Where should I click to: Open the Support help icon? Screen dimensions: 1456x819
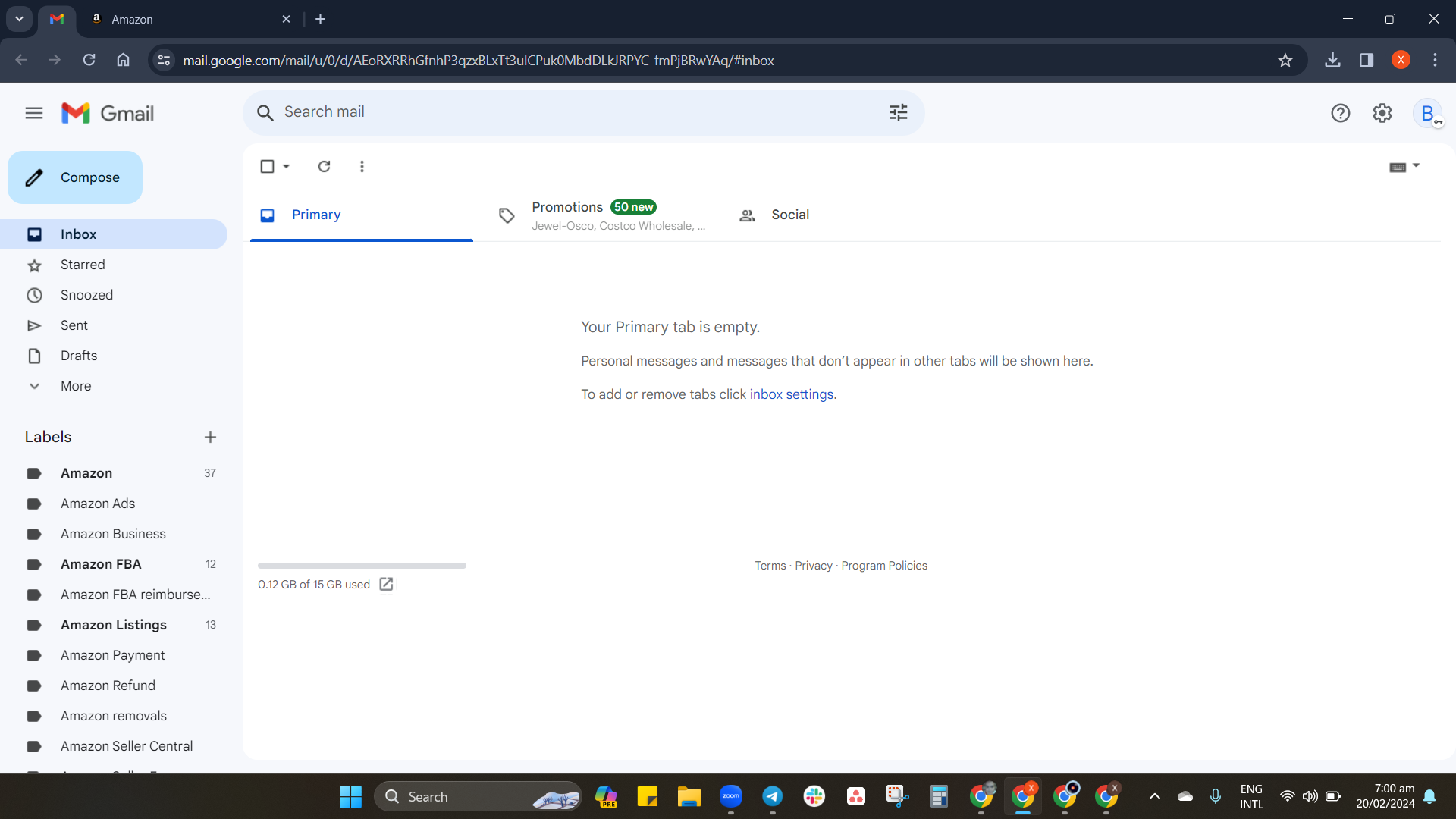[x=1341, y=113]
